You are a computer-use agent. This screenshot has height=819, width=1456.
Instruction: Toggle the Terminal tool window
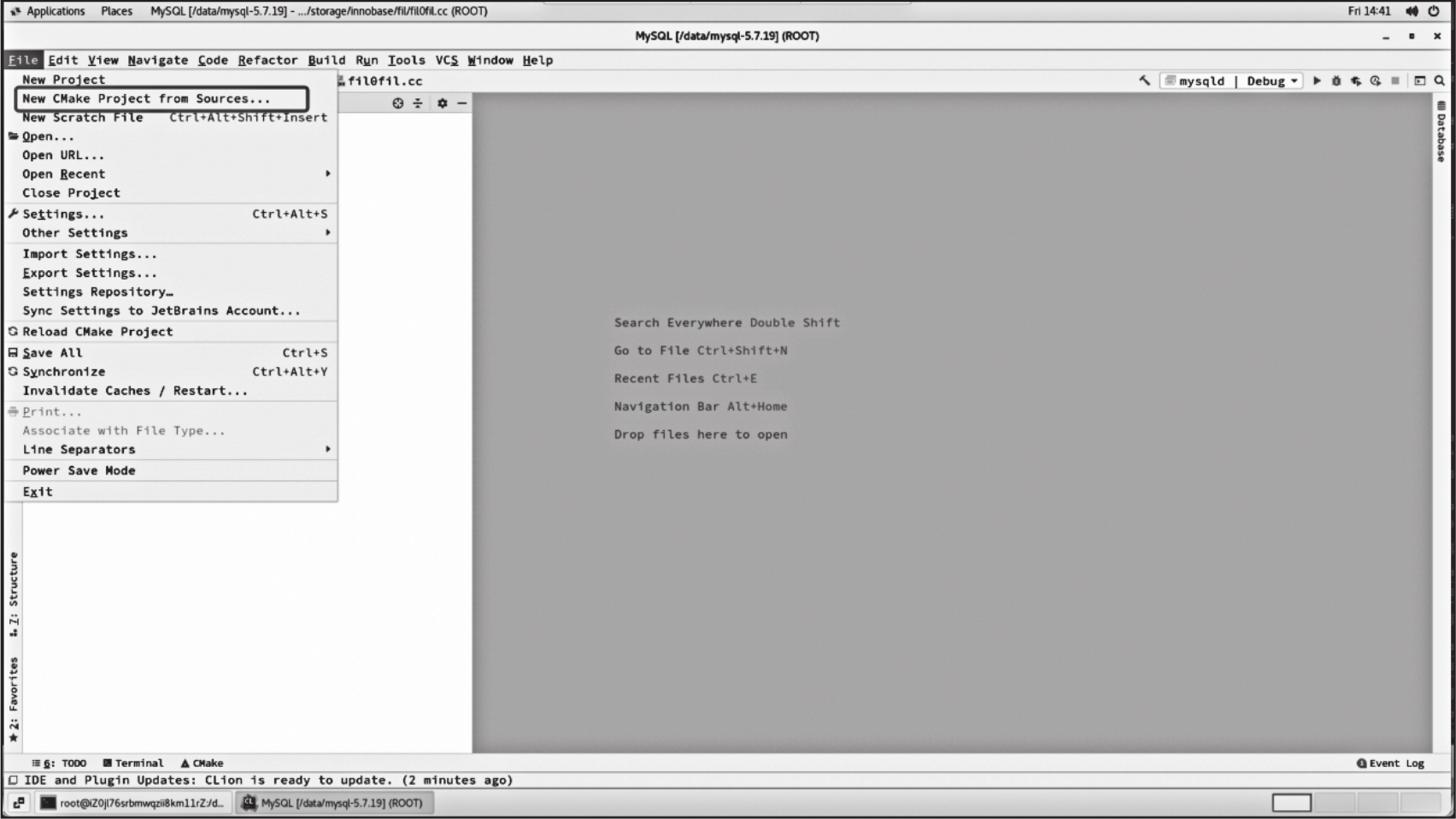pyautogui.click(x=133, y=763)
